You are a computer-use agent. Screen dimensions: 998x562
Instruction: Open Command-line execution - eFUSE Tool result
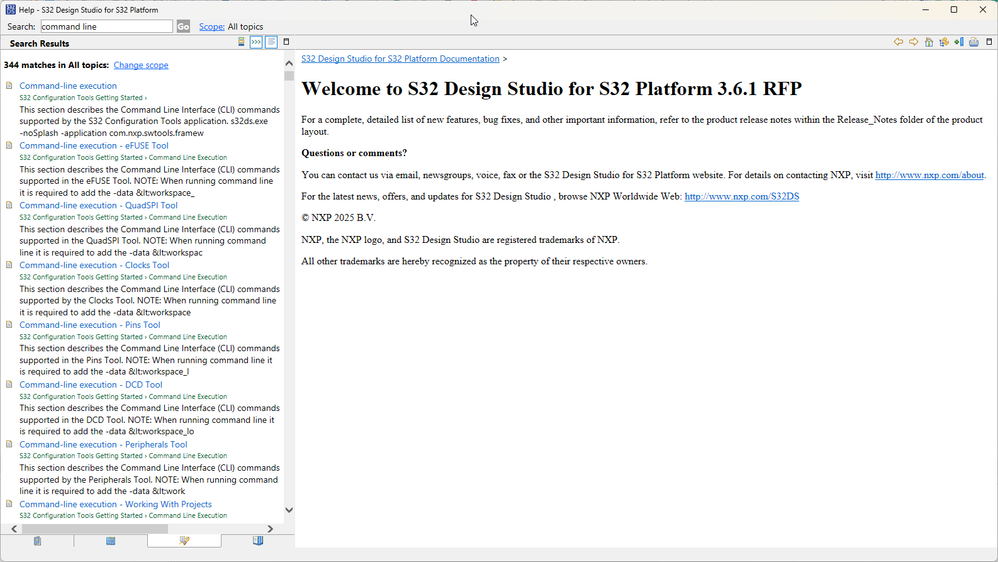click(94, 146)
